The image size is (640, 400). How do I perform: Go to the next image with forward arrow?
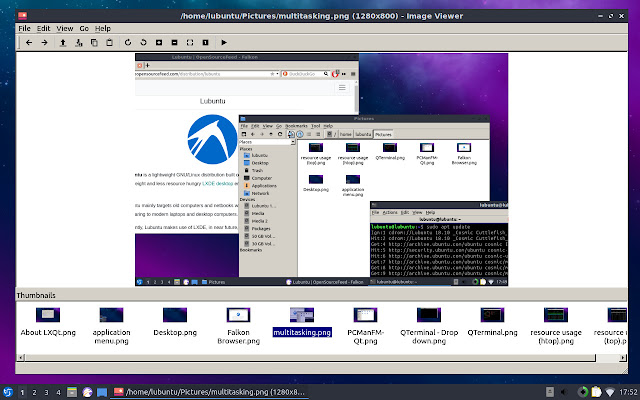pyautogui.click(x=44, y=42)
